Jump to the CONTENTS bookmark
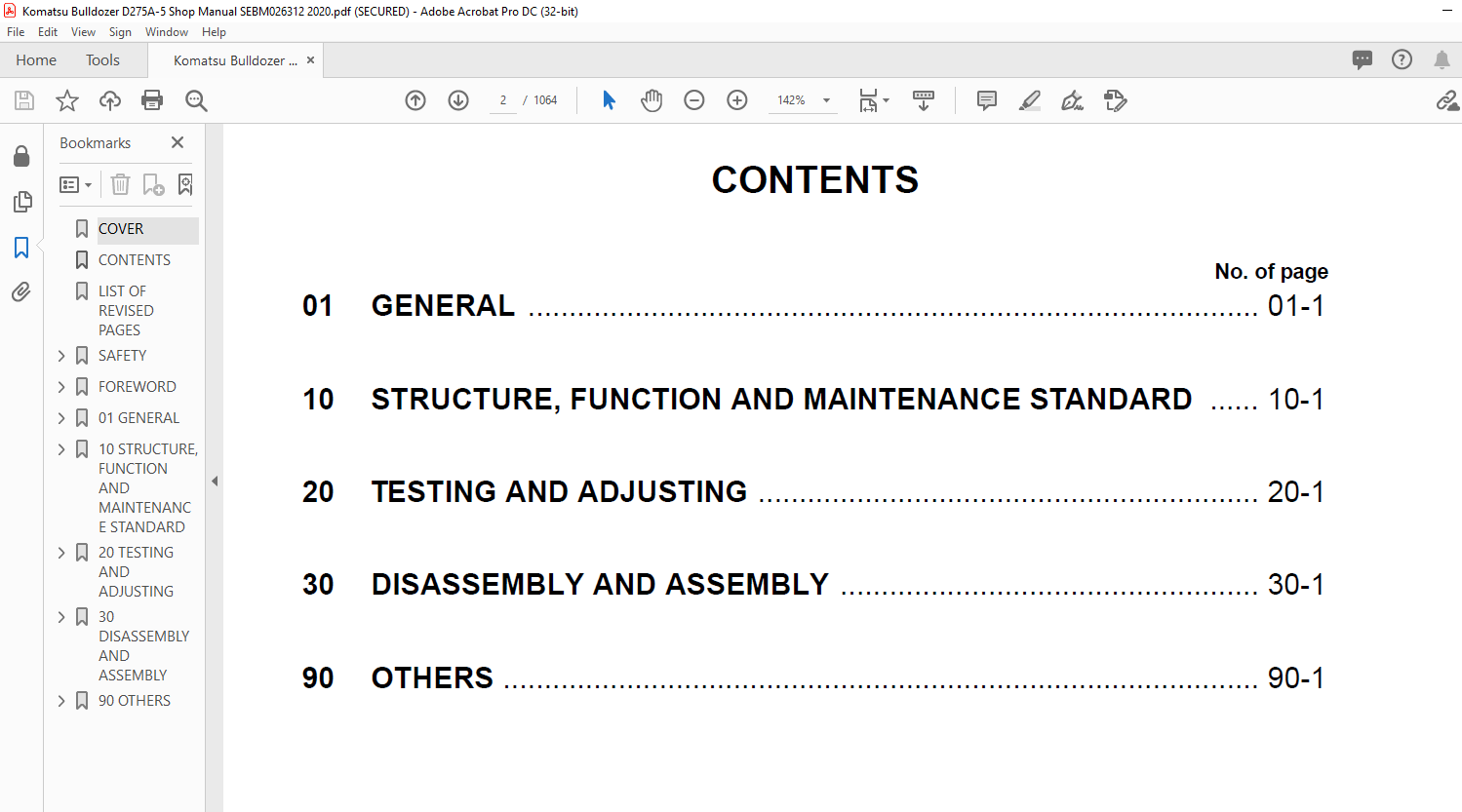Screen dimensions: 1462x812 pyautogui.click(x=135, y=260)
